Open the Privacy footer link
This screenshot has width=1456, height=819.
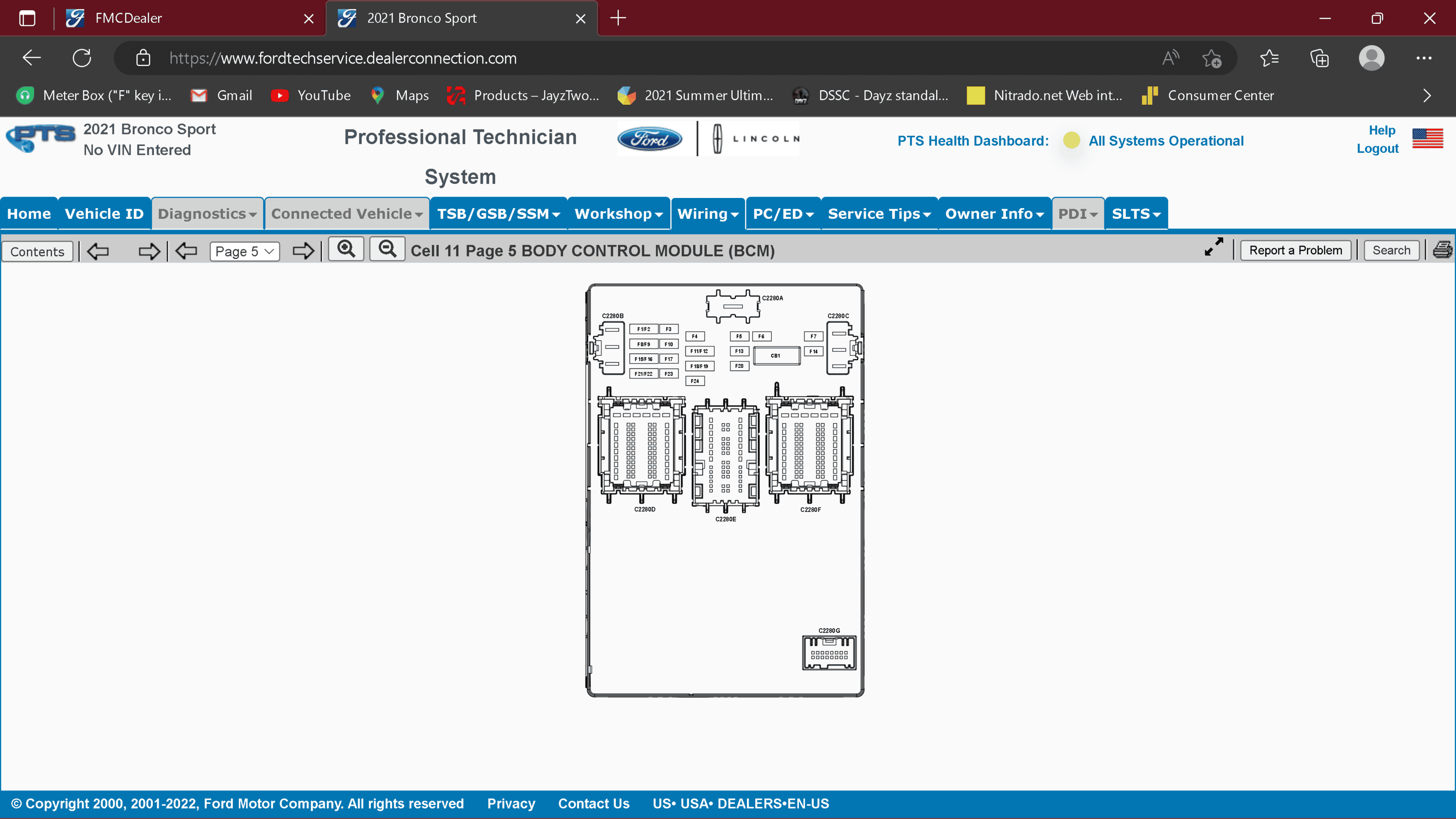coord(511,803)
